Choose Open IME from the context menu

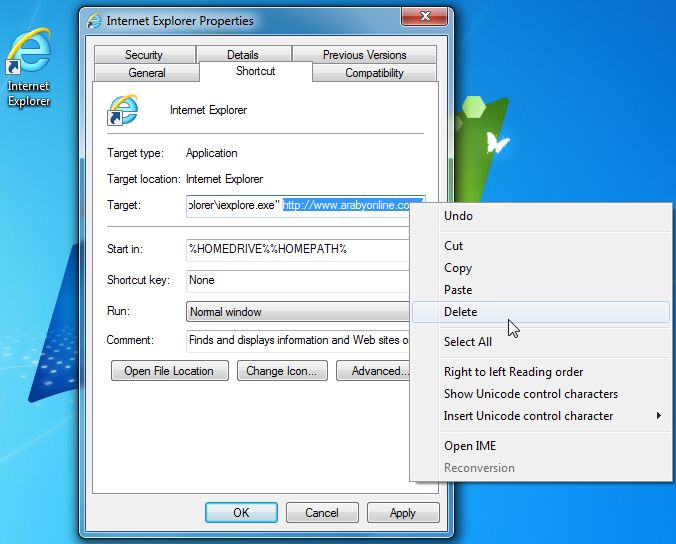coord(541,446)
